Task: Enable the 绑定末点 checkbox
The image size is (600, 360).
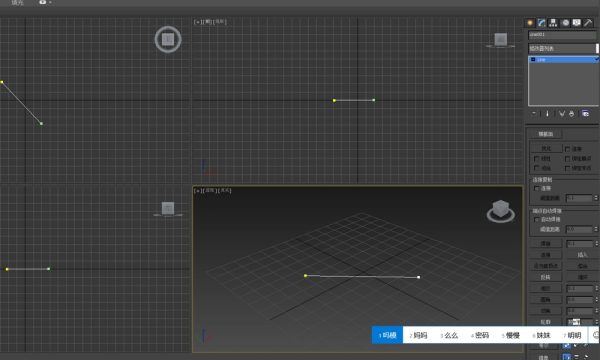Action: (567, 168)
